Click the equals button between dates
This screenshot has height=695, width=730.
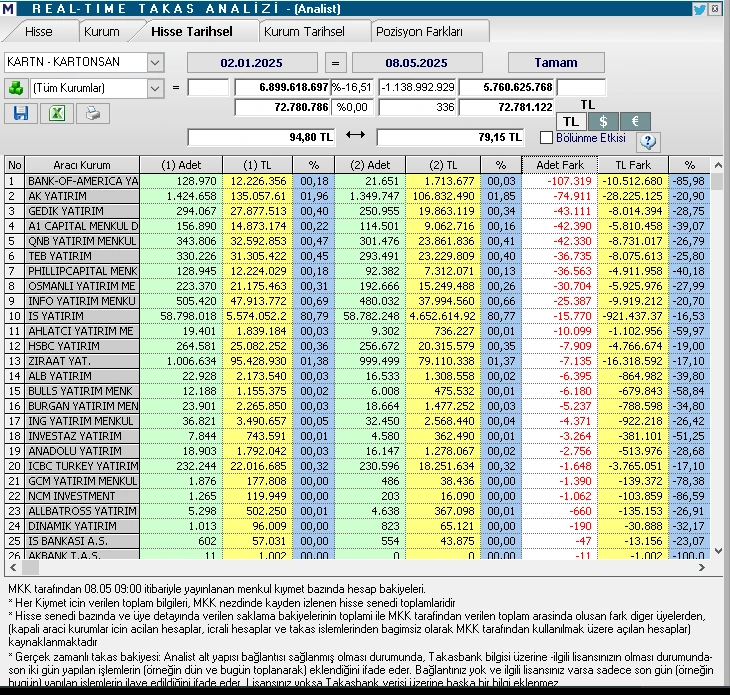tap(335, 63)
